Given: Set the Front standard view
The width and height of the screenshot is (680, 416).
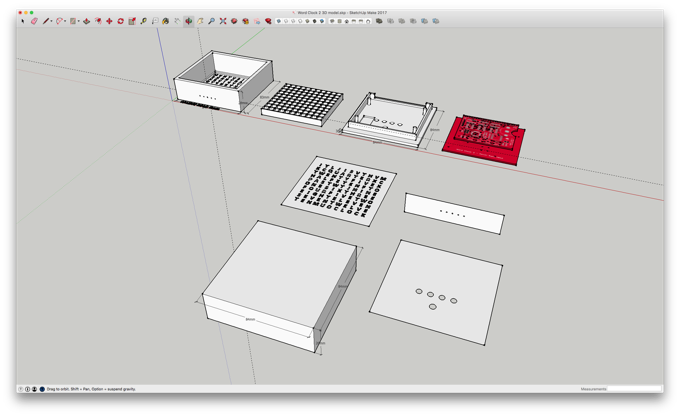Looking at the screenshot, I should (x=347, y=21).
